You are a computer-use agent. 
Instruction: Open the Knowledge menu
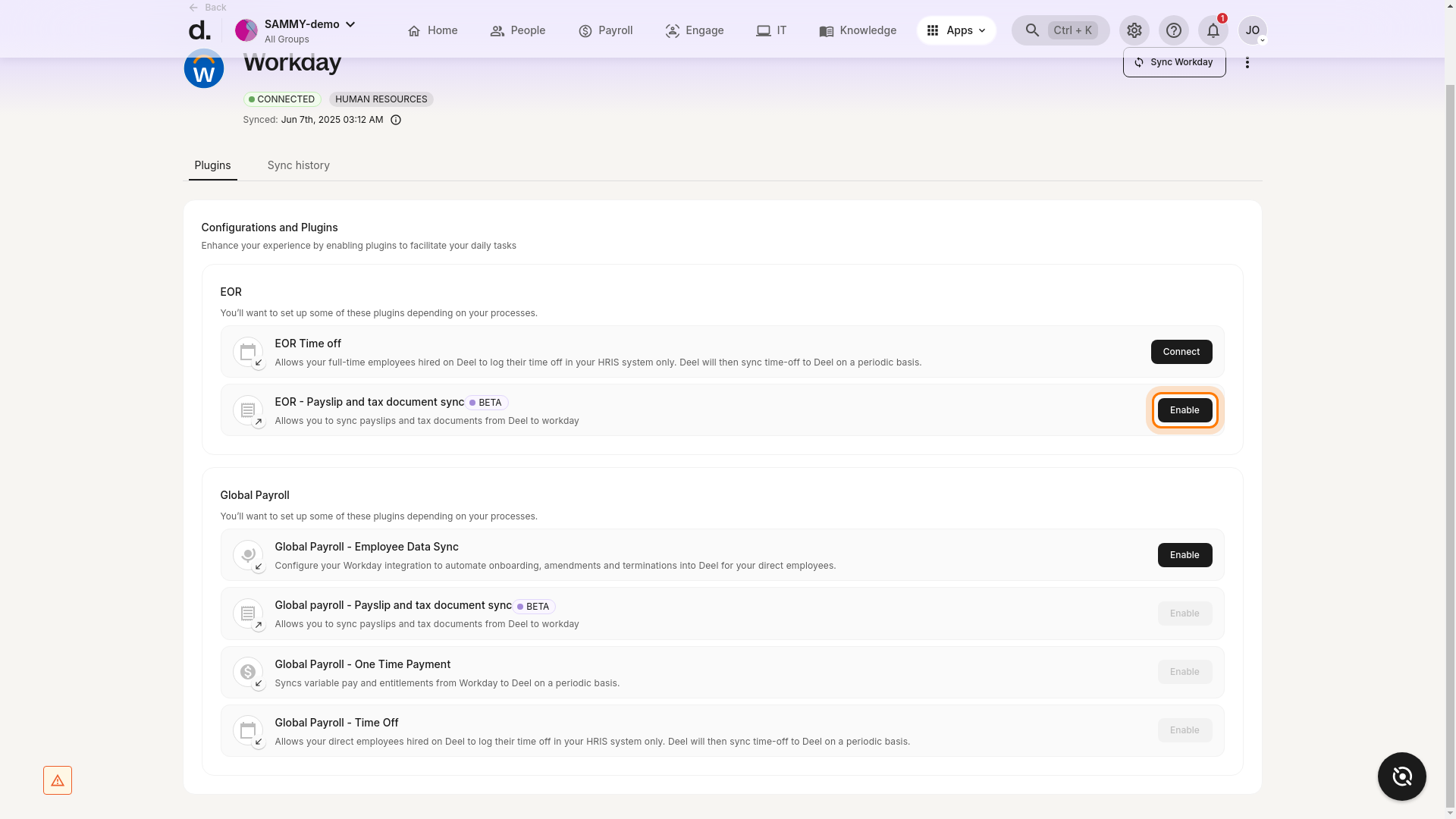[x=857, y=30]
